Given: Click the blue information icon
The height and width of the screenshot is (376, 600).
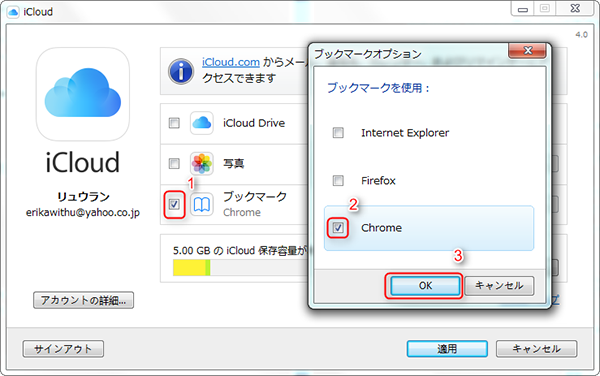Looking at the screenshot, I should point(181,71).
